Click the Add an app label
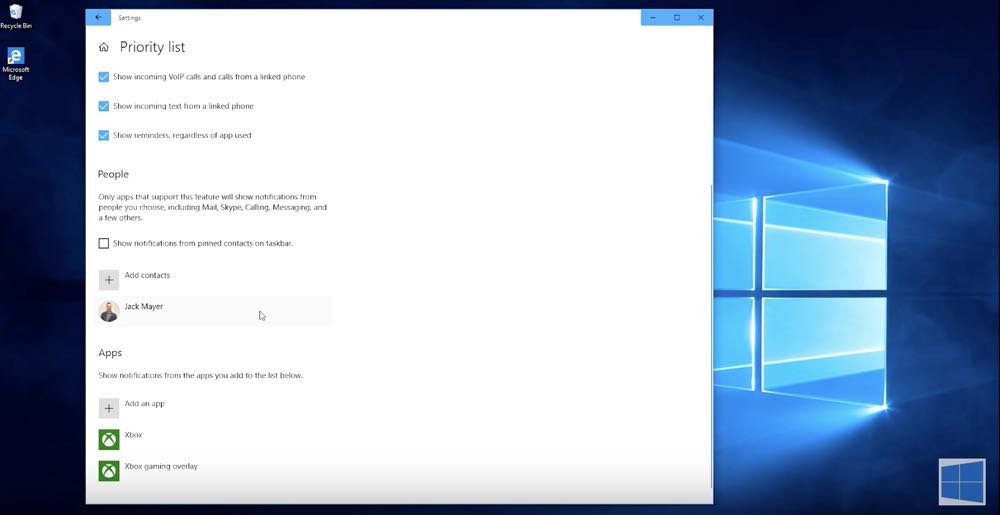The width and height of the screenshot is (1000, 515). (x=145, y=403)
